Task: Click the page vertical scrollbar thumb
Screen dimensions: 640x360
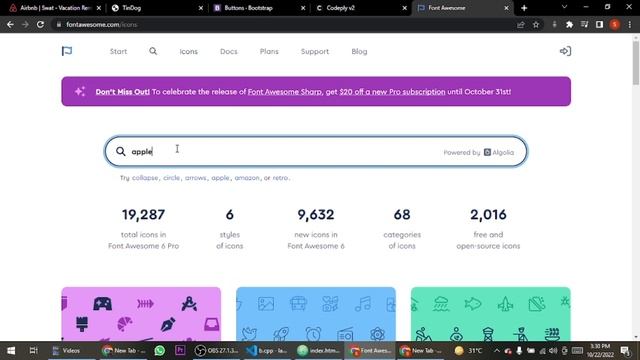Action: point(636,63)
